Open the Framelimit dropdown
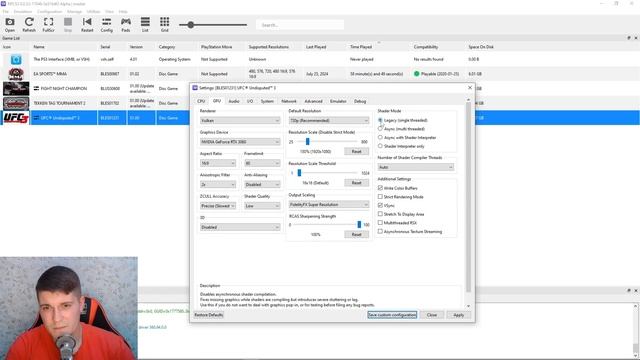Screen dimensions: 640x360 coord(262,163)
